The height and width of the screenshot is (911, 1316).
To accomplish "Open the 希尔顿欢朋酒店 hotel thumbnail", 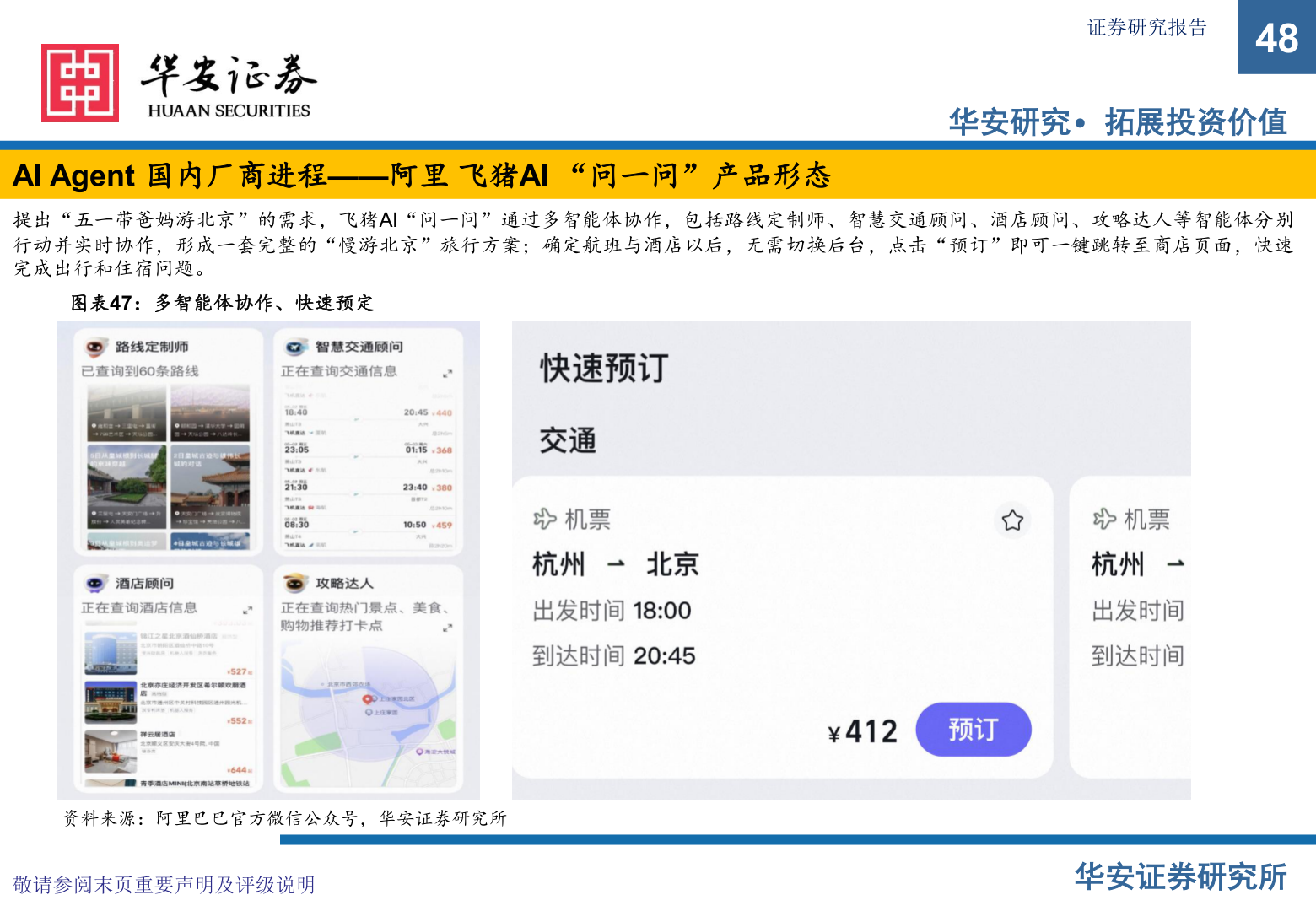I will click(x=111, y=703).
